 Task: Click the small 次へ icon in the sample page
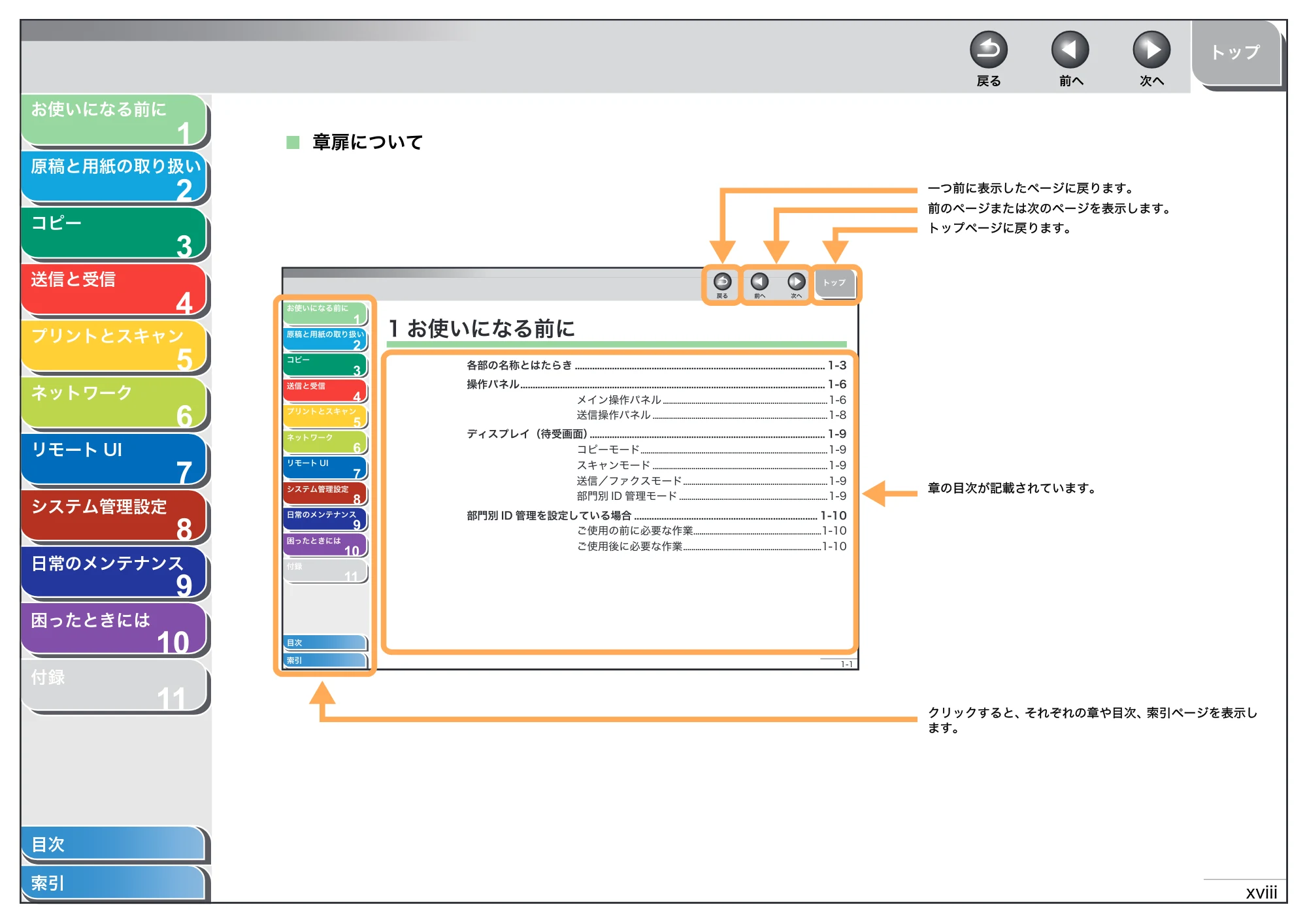click(796, 282)
